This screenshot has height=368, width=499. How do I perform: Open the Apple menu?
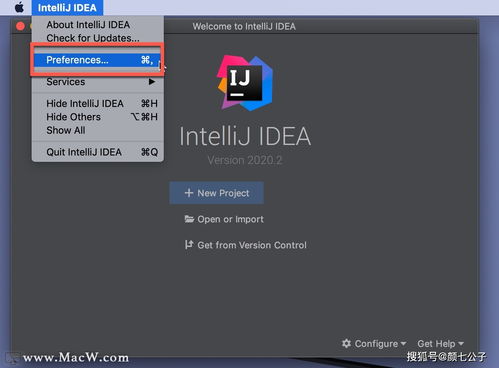click(x=19, y=7)
